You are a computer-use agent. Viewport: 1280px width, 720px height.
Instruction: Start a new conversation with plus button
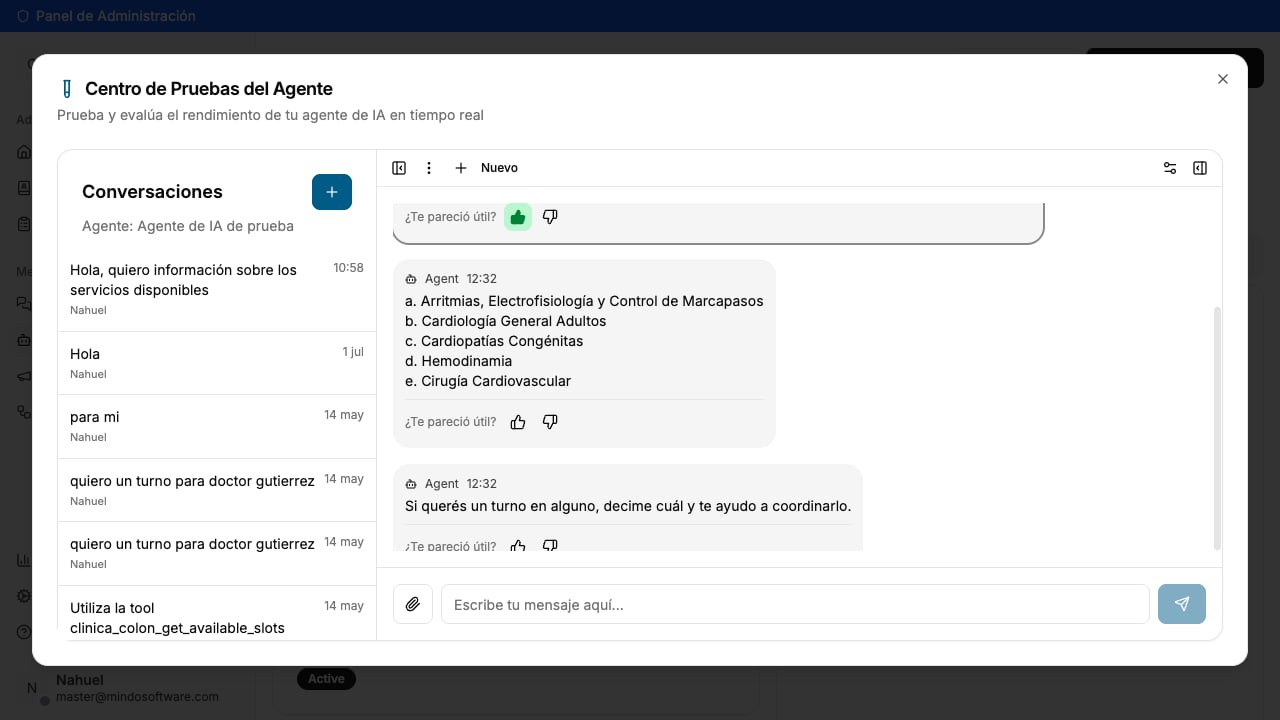click(332, 192)
